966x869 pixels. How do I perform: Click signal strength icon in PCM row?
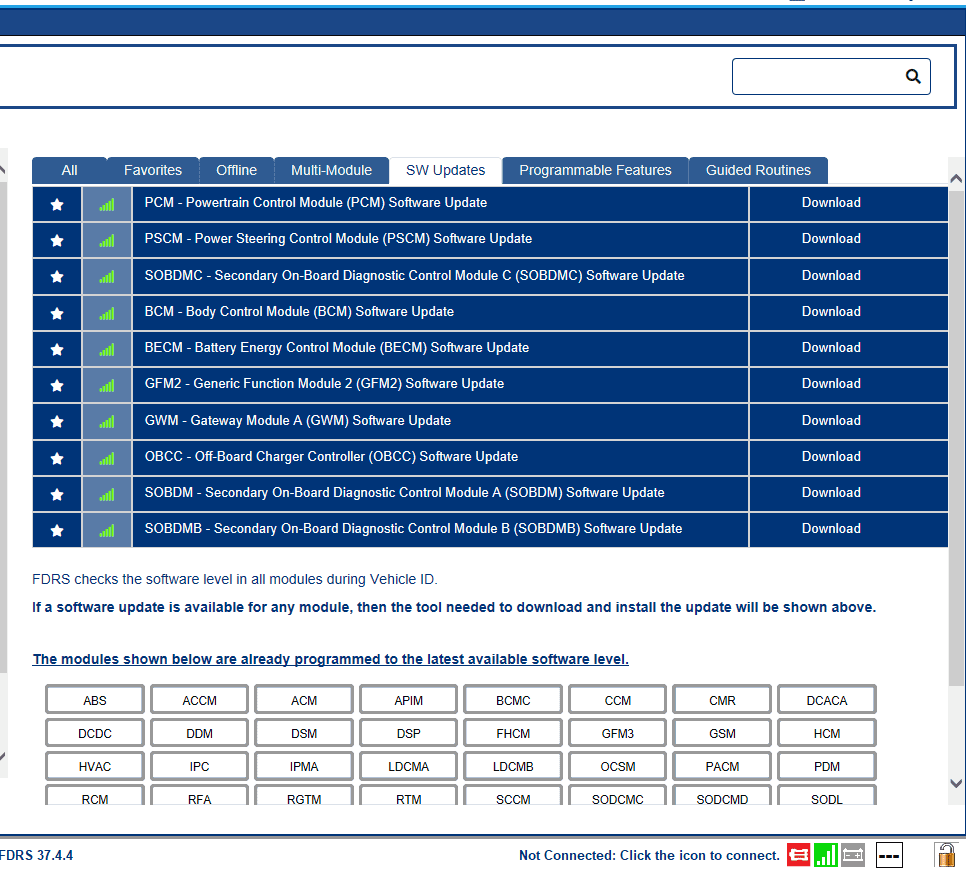[107, 204]
